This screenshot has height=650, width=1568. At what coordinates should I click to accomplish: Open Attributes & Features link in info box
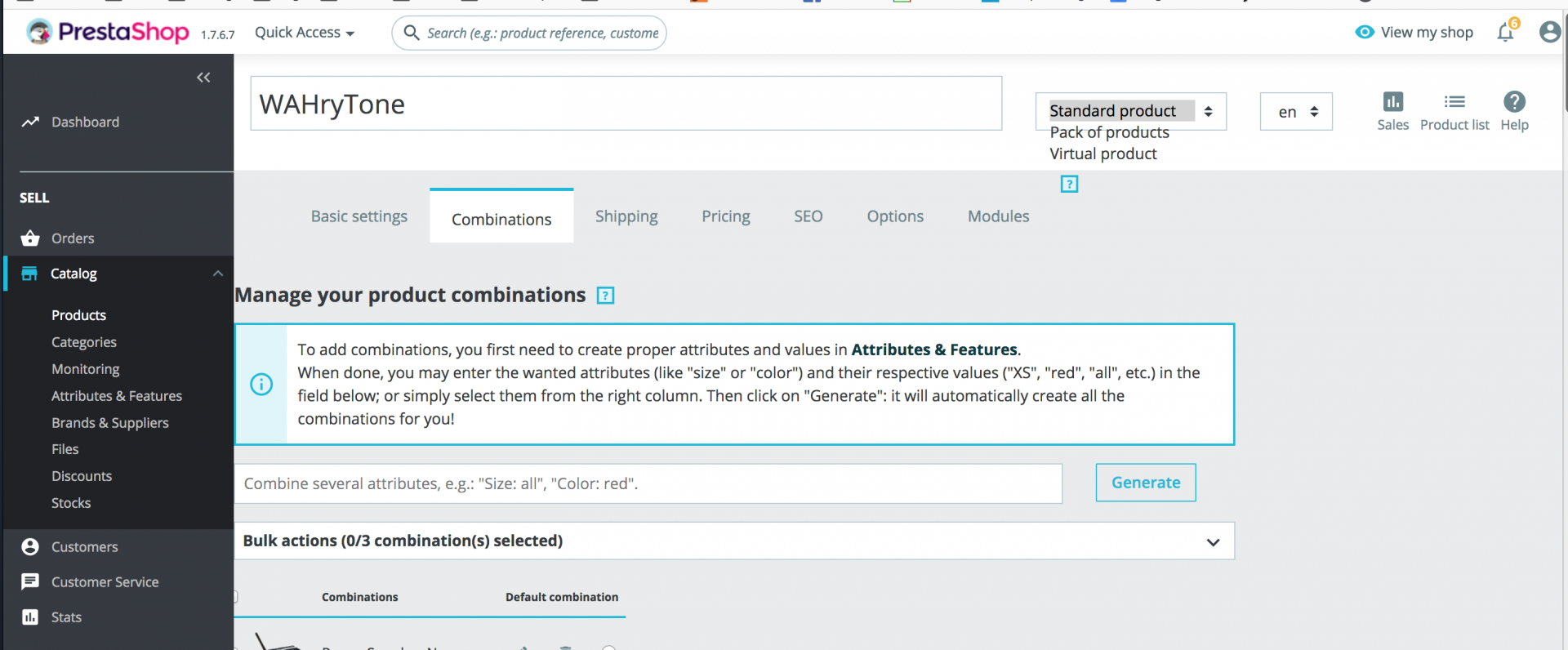(x=934, y=349)
